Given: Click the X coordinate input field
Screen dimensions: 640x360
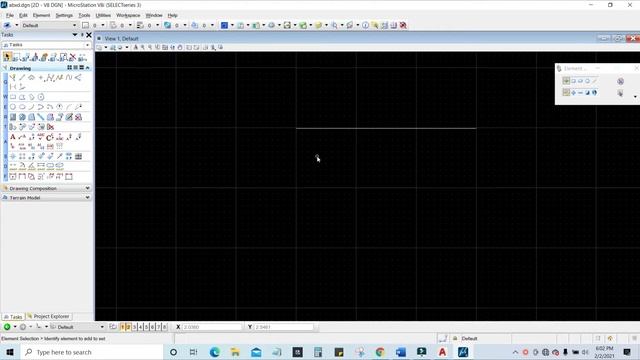Looking at the screenshot, I should point(212,327).
